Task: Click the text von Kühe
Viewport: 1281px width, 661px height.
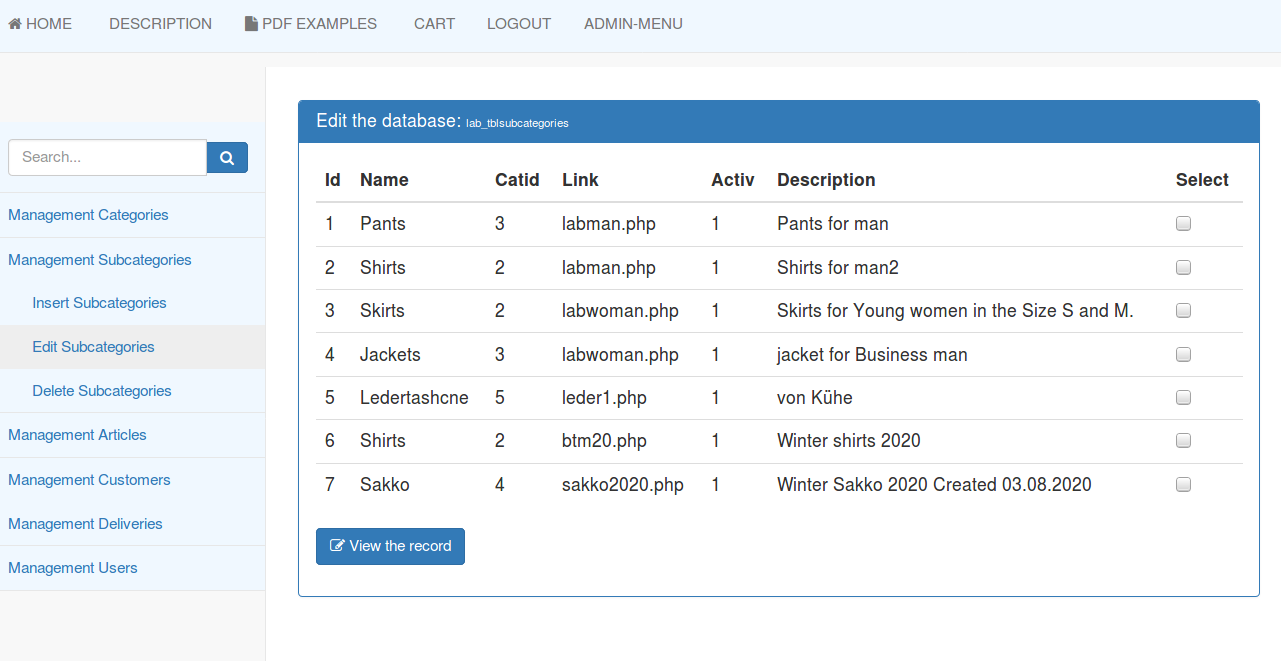Action: [815, 398]
